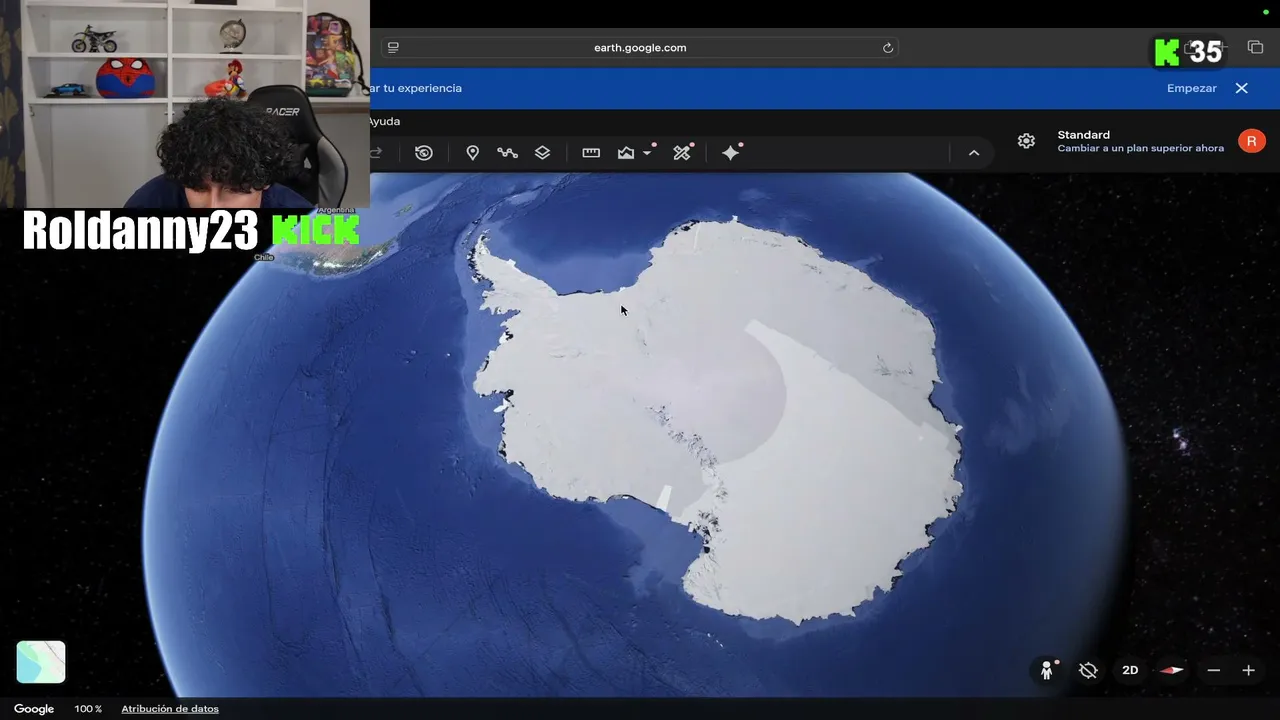Collapse the toolbar with the up chevron
This screenshot has width=1280, height=720.
974,153
